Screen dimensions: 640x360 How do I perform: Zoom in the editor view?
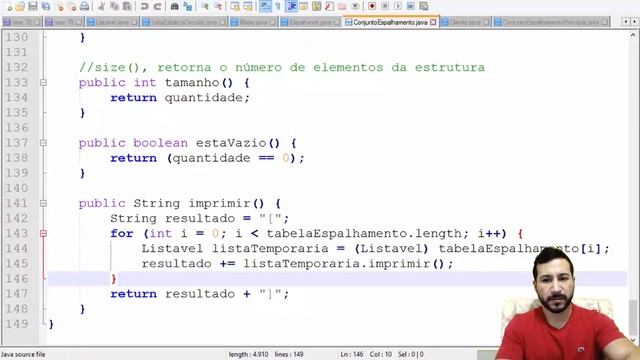[x=205, y=6]
